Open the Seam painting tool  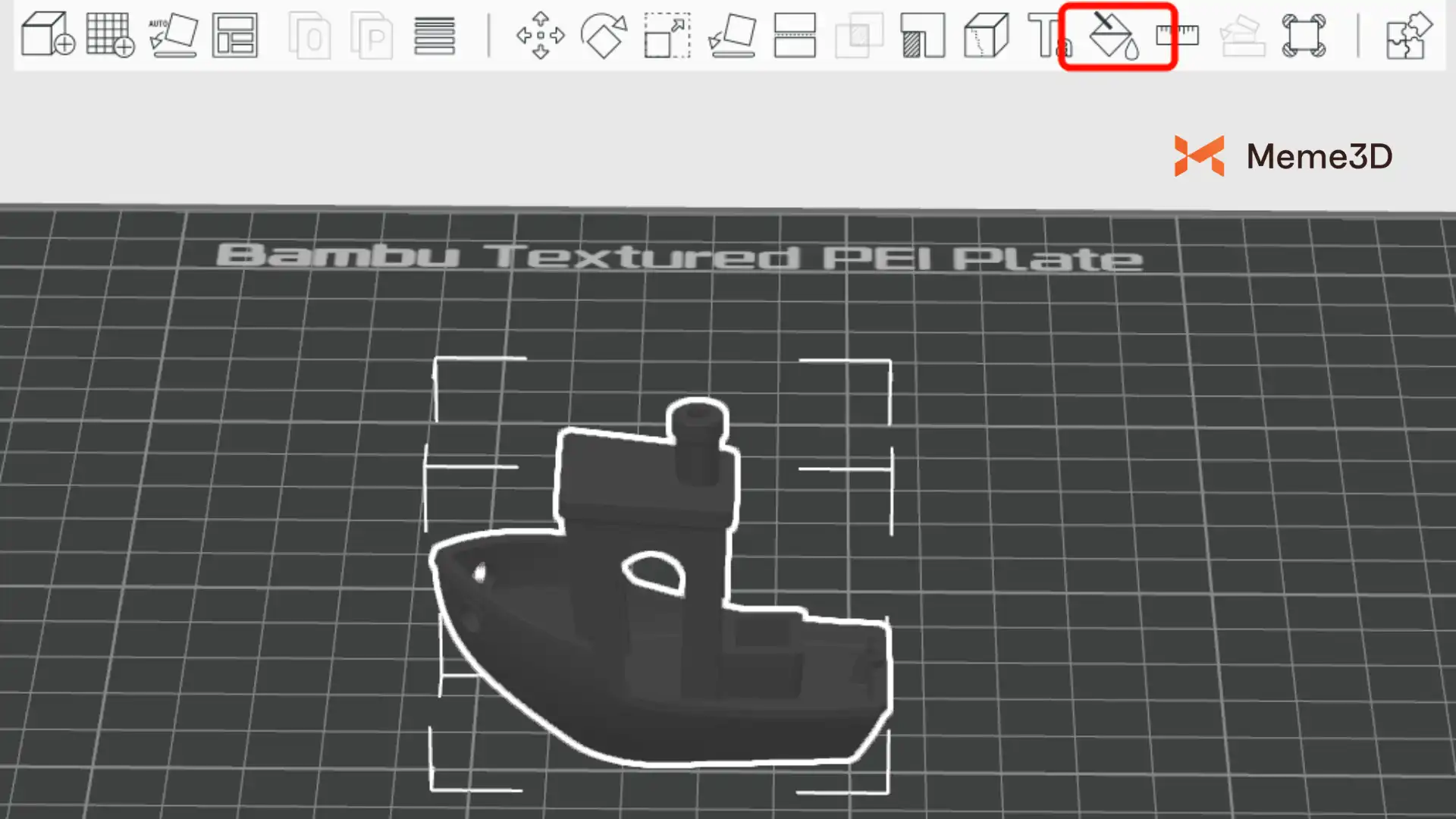coord(986,35)
